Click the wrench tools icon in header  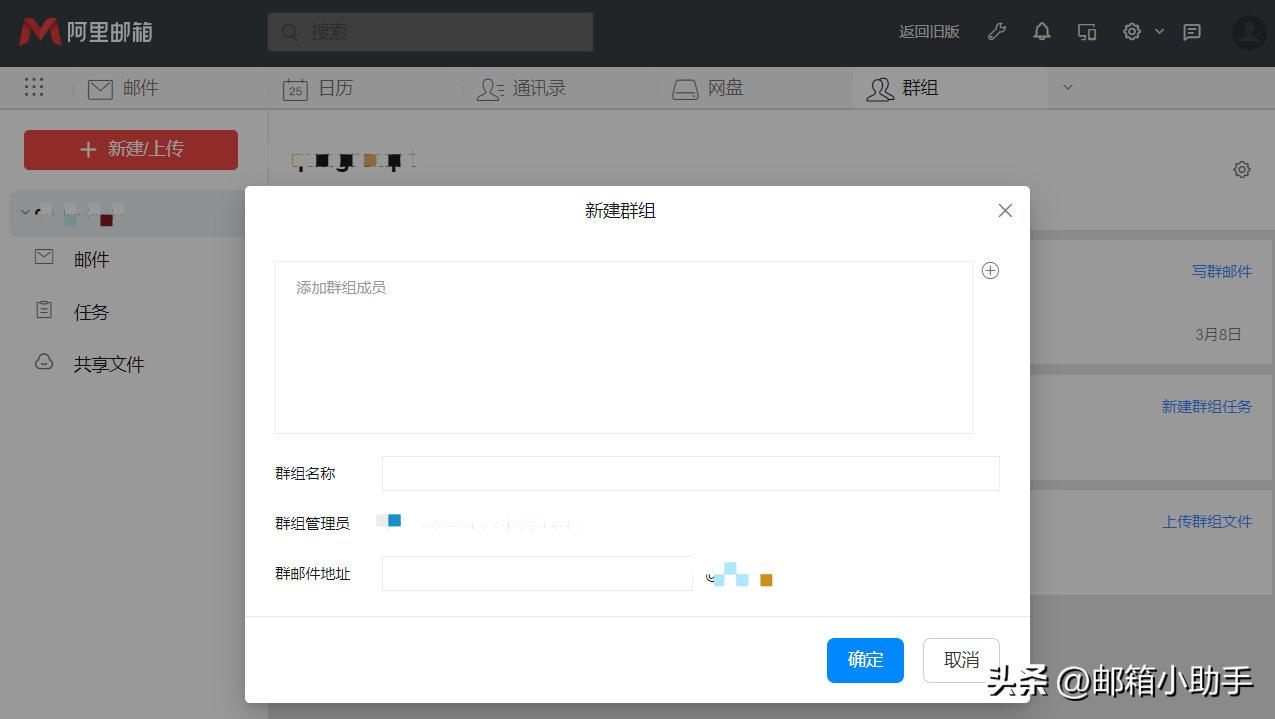996,32
